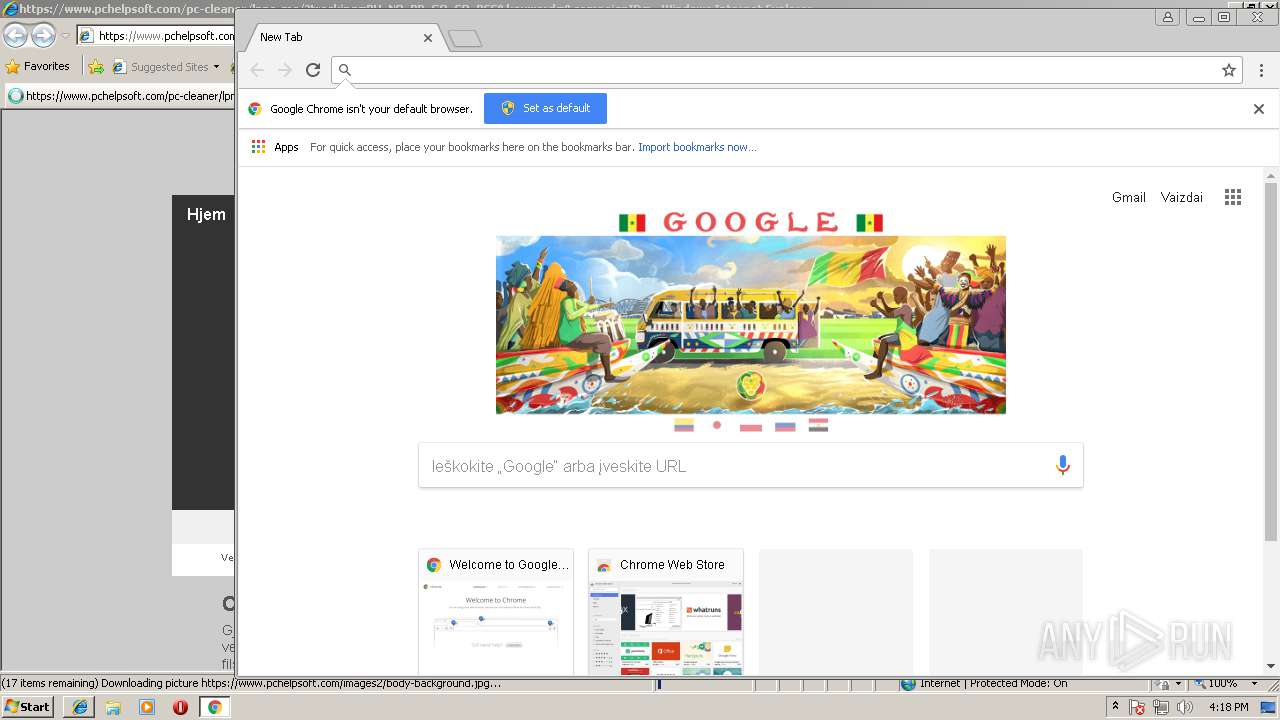Close the New Tab tab

click(428, 37)
